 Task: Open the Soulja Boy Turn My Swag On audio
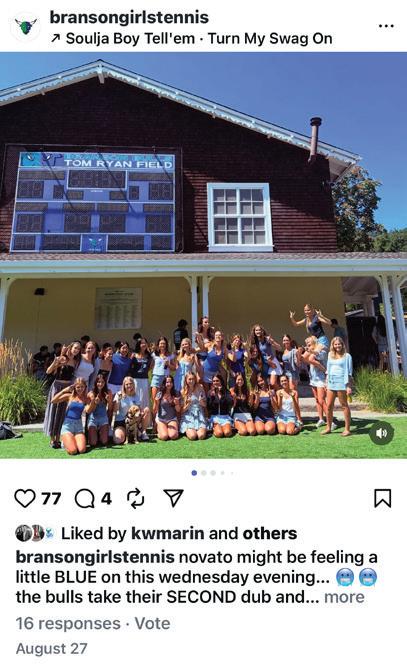(191, 39)
